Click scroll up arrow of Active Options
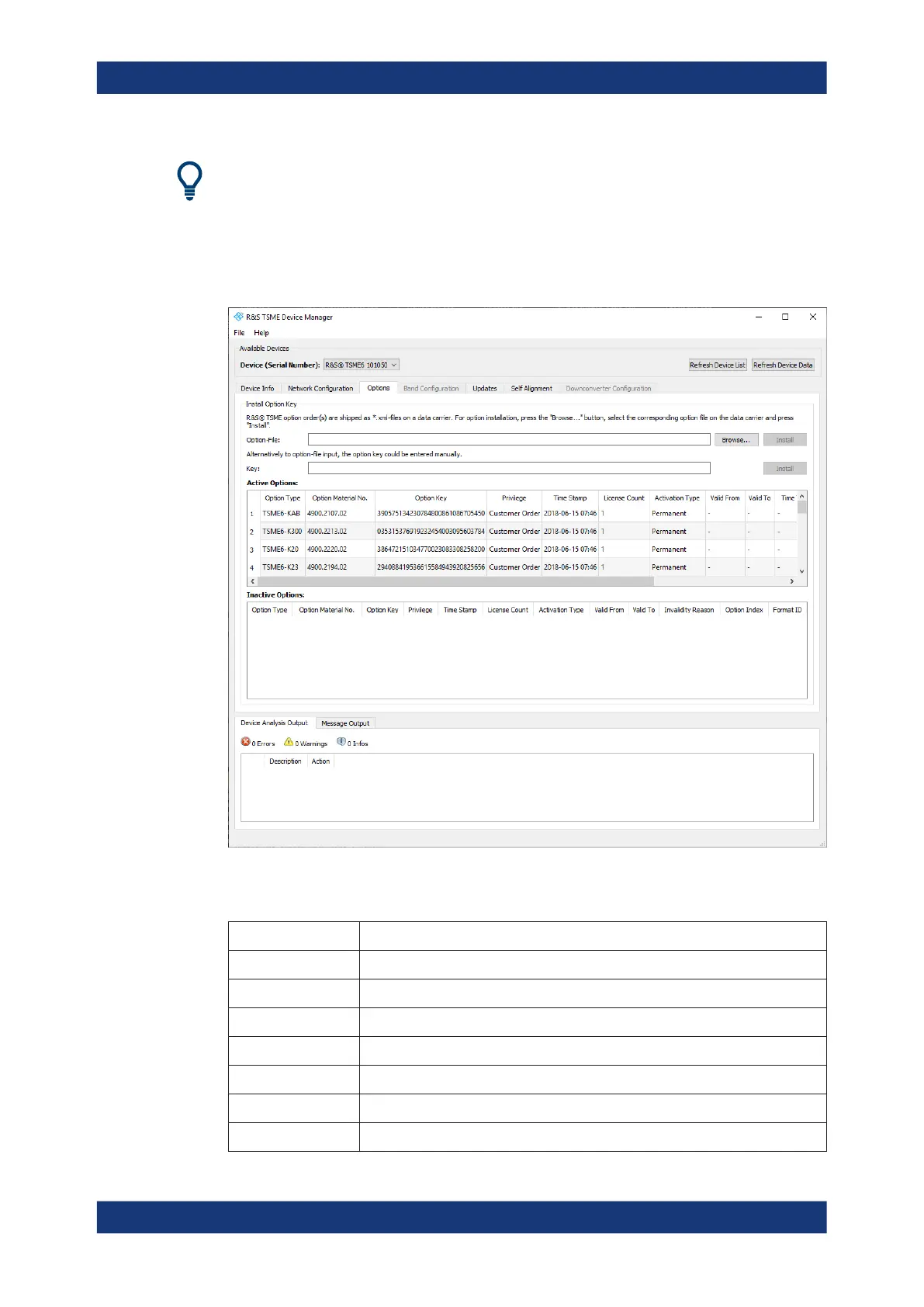This screenshot has width=924, height=1307. tap(802, 496)
